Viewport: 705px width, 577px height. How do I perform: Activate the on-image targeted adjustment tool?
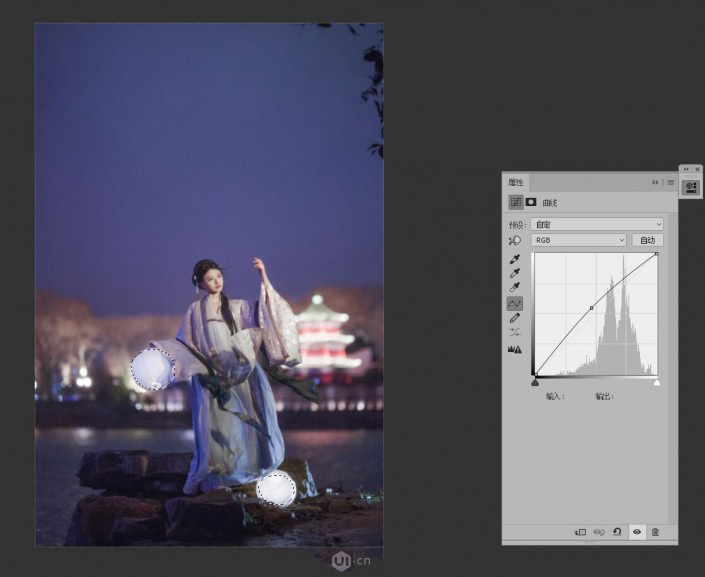tap(515, 241)
